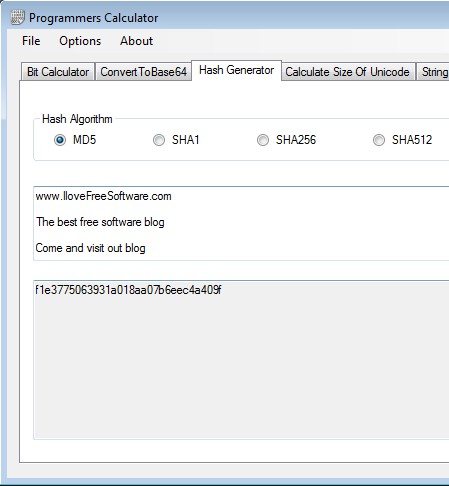Select the MD5 hash algorithm
The width and height of the screenshot is (449, 486).
[60, 140]
